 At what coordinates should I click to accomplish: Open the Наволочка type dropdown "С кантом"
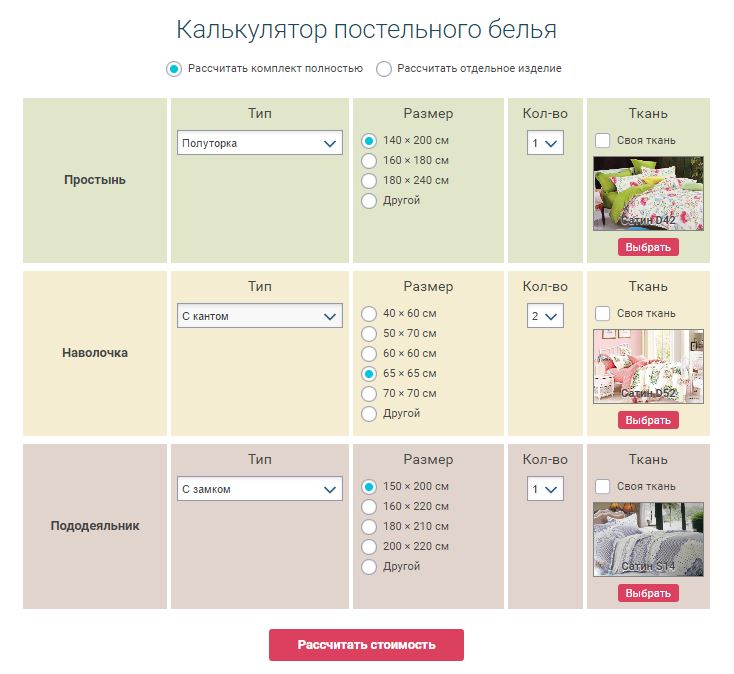pos(260,316)
